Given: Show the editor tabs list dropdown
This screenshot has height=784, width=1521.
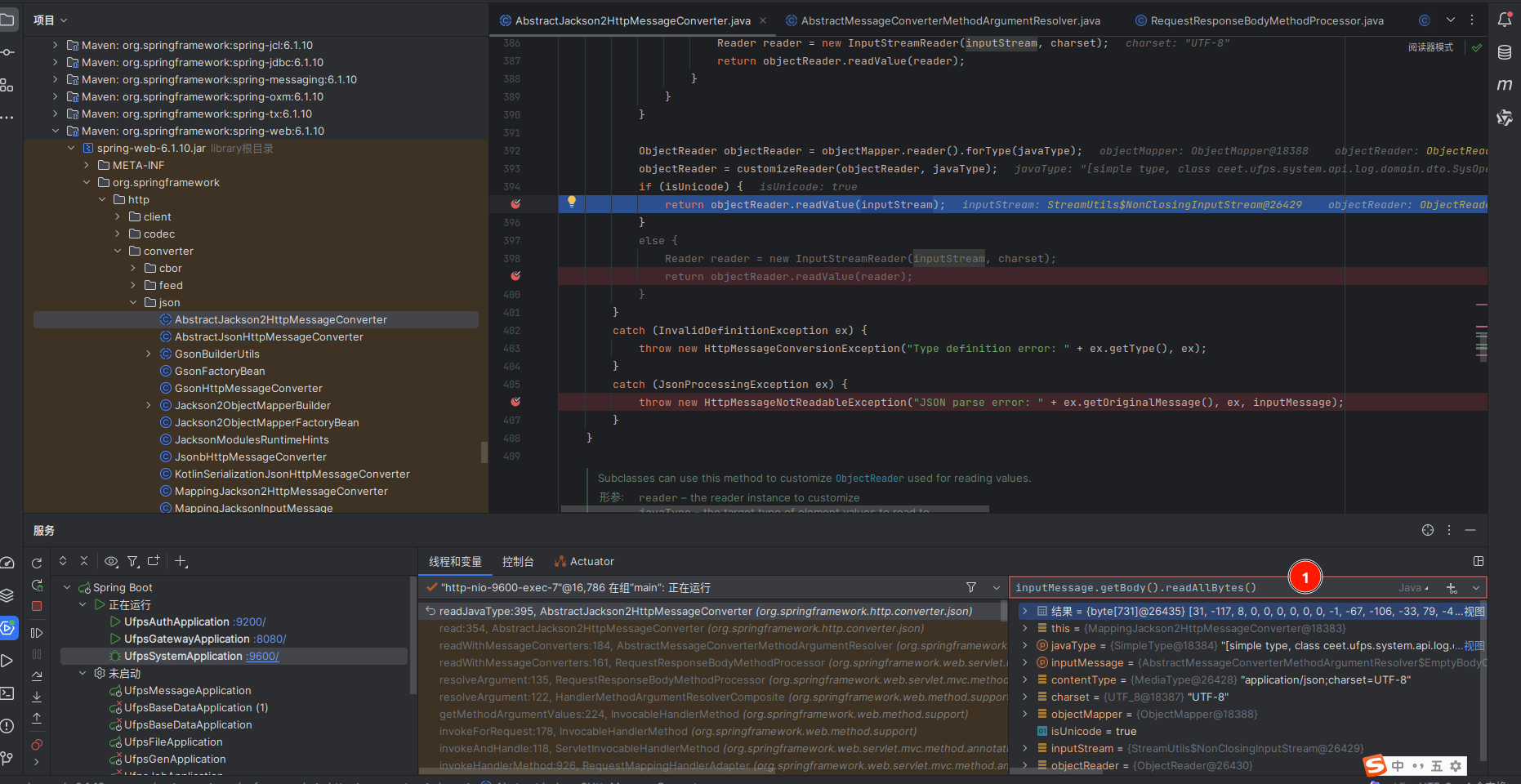Looking at the screenshot, I should click(x=1451, y=20).
